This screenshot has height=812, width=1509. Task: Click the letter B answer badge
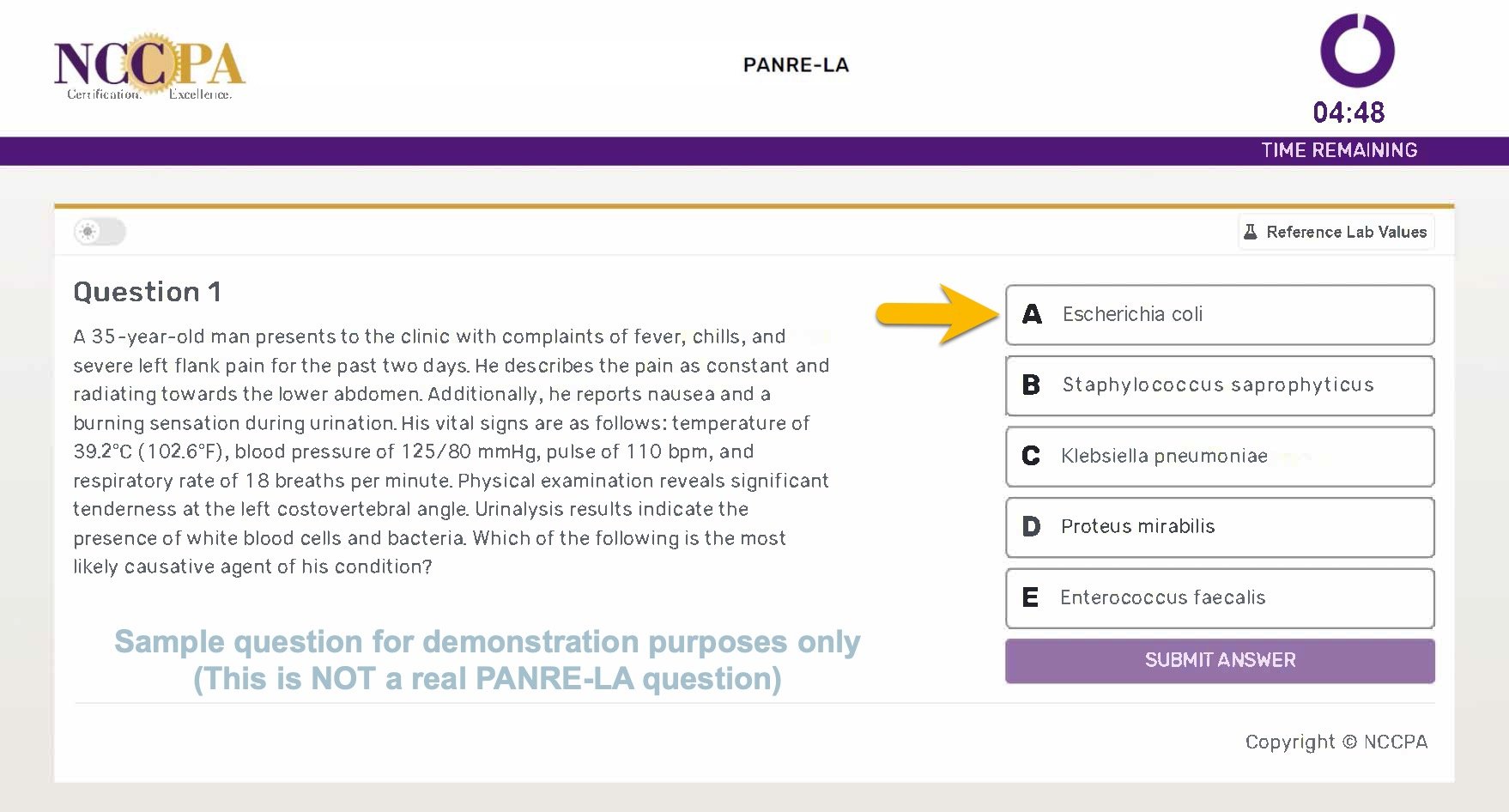coord(1032,385)
